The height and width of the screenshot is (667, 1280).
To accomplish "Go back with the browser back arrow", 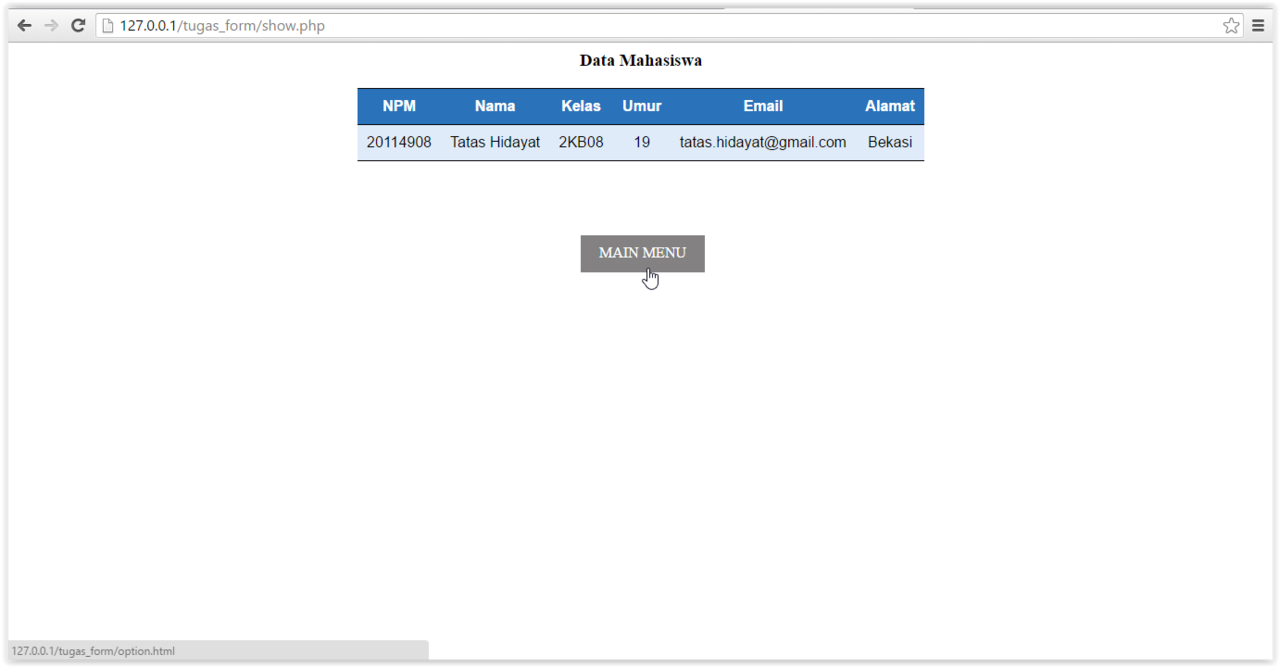I will click(x=24, y=26).
